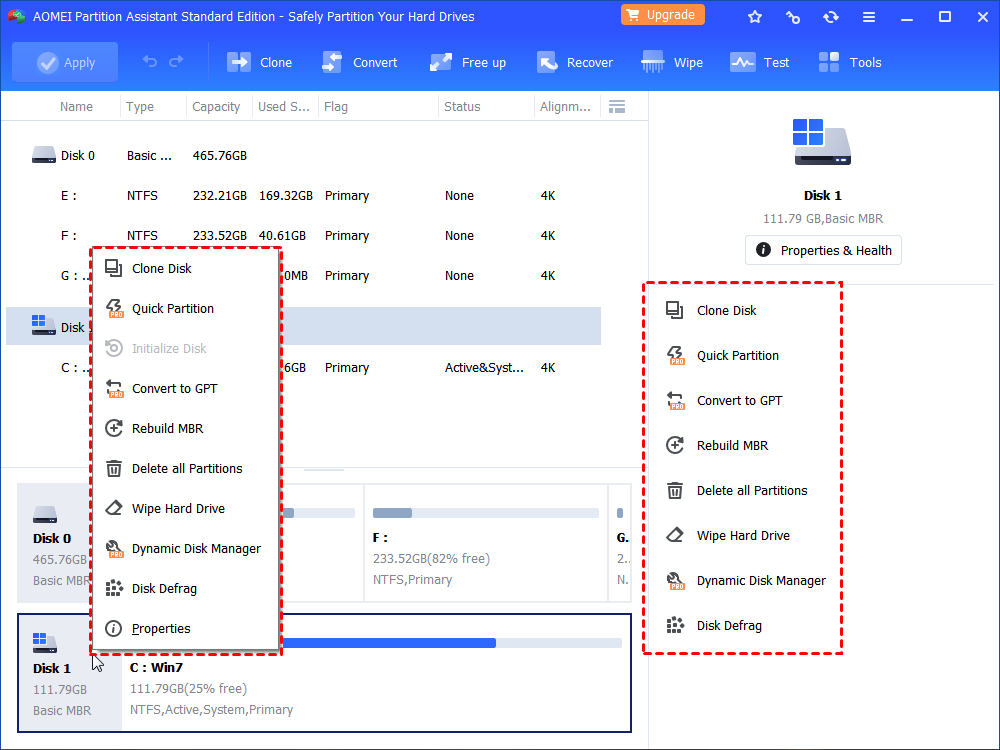Click the share/connect icon in title bar
The image size is (1000, 750).
[x=793, y=17]
